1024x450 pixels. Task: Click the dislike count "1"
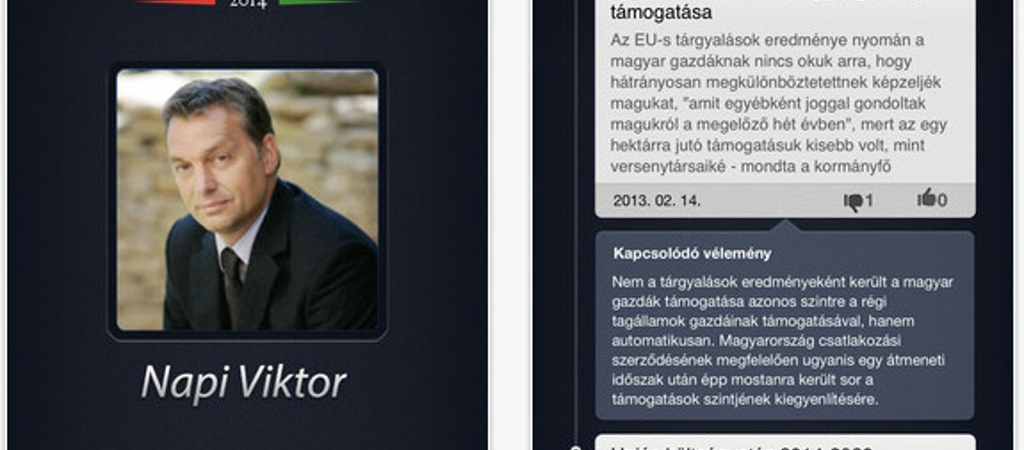click(x=869, y=201)
